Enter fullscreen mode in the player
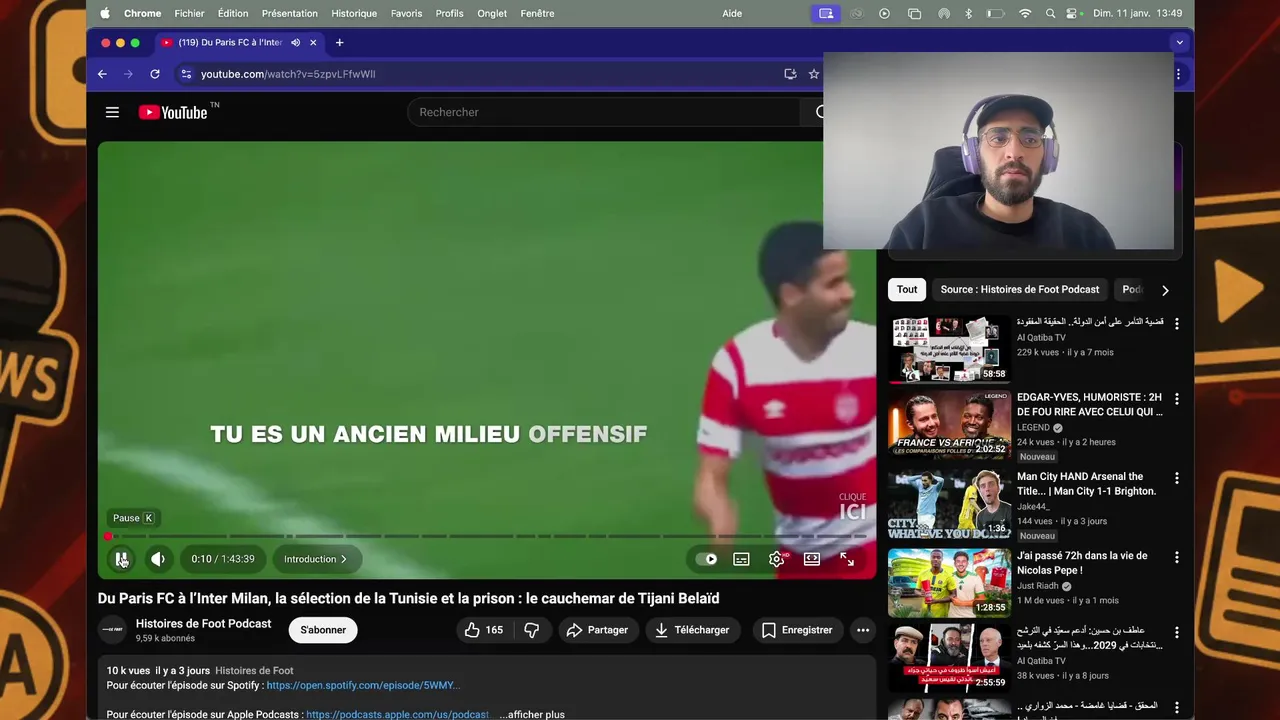The image size is (1280, 720). (847, 559)
